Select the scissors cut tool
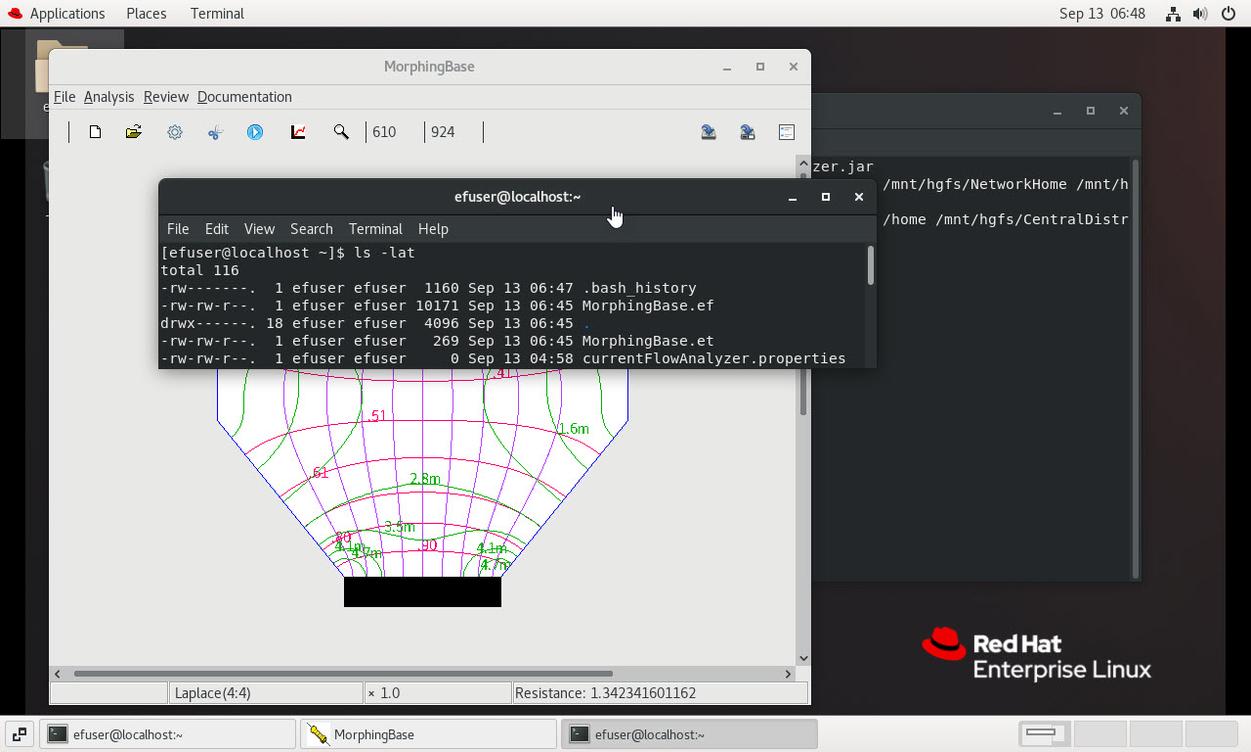This screenshot has height=752, width=1251. point(215,132)
